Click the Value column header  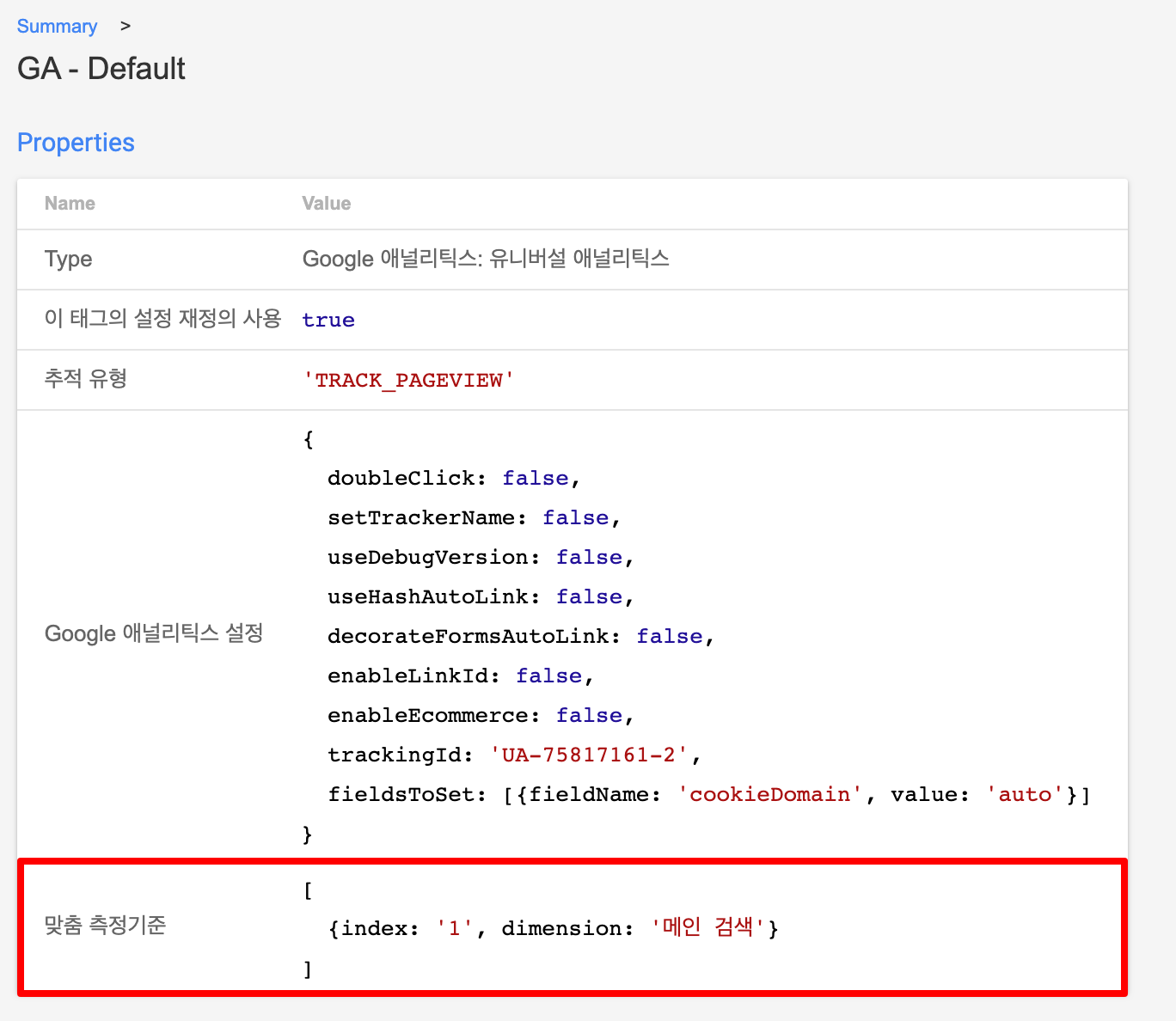point(327,204)
